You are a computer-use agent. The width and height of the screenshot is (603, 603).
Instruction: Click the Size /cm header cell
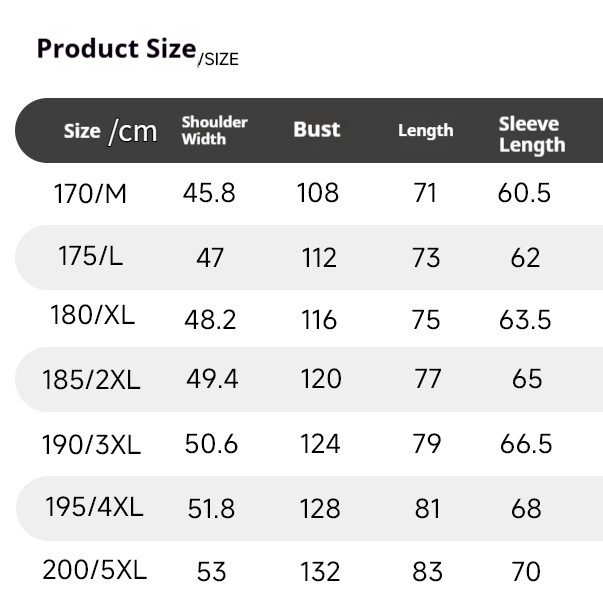(110, 131)
